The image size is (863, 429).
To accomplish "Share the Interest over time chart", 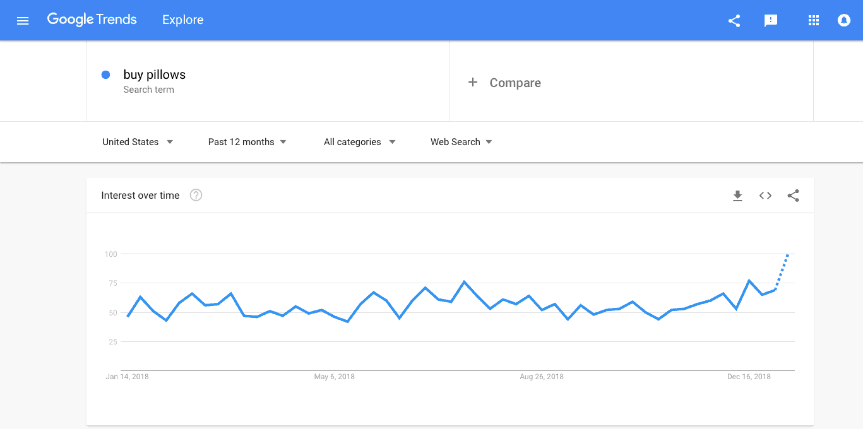I will 793,196.
